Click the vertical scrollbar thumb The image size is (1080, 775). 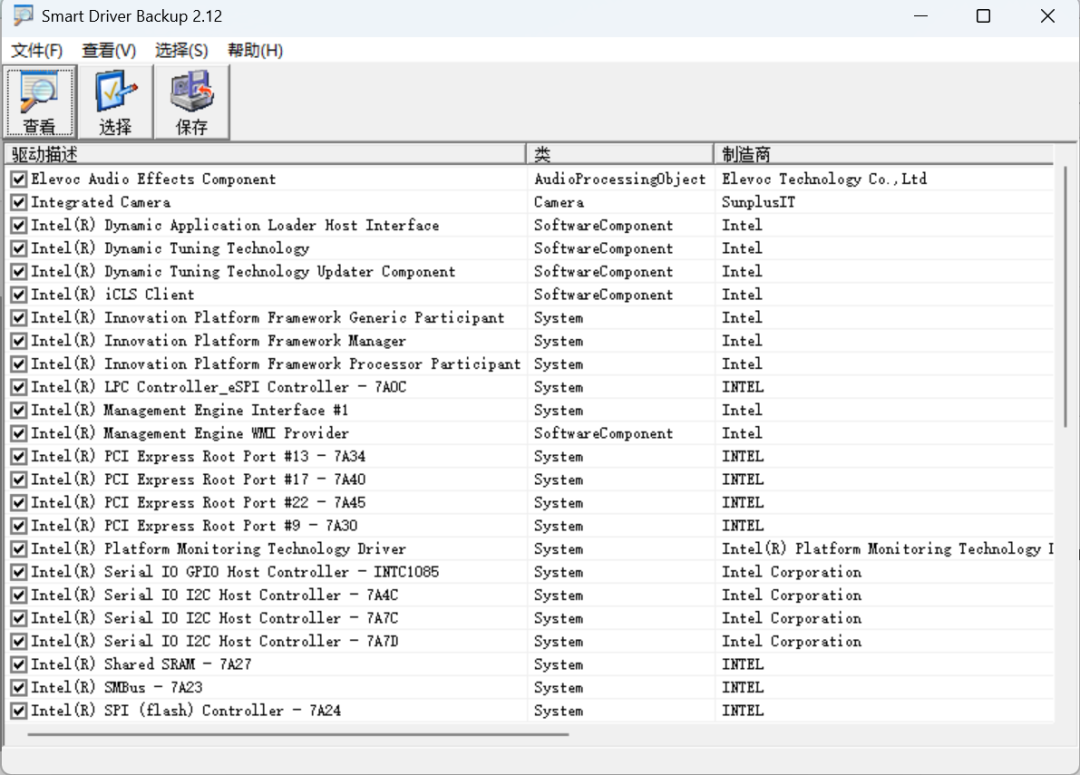1066,296
